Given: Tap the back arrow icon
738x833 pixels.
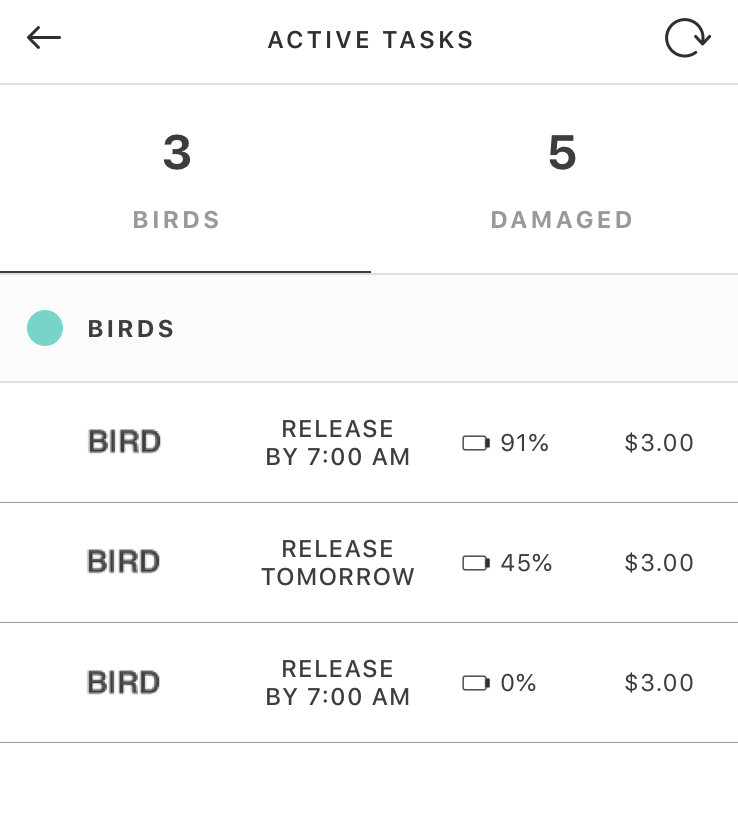Looking at the screenshot, I should point(44,39).
